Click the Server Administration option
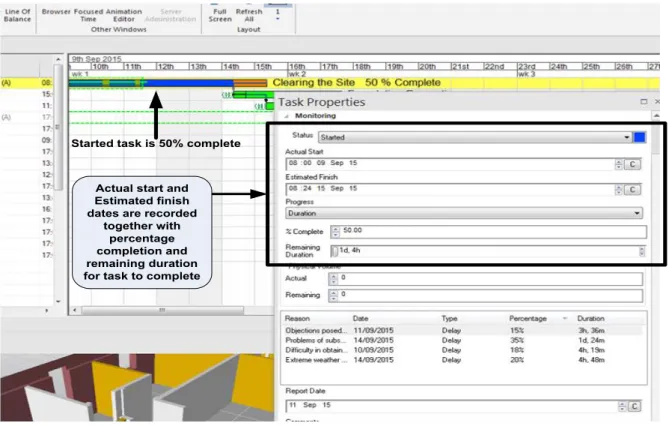Image resolution: width=669 pixels, height=426 pixels. [x=171, y=15]
